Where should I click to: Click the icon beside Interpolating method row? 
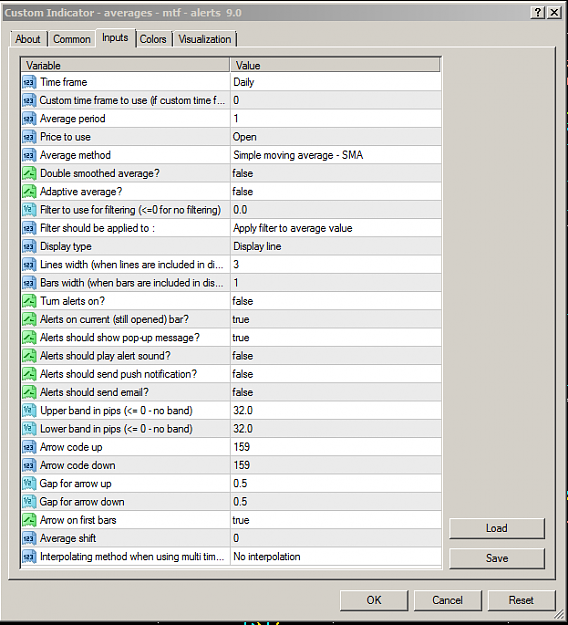29,557
